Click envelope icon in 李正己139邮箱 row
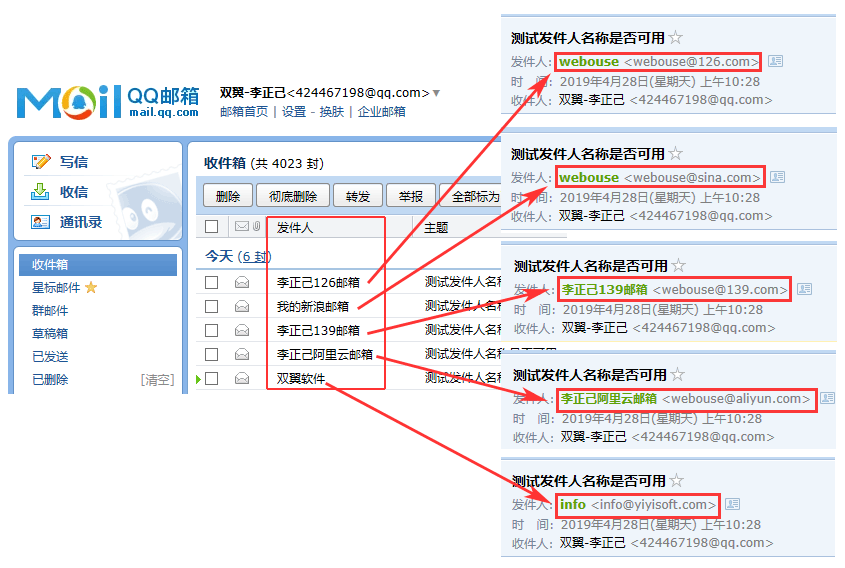Image resolution: width=845 pixels, height=568 pixels. pos(242,330)
